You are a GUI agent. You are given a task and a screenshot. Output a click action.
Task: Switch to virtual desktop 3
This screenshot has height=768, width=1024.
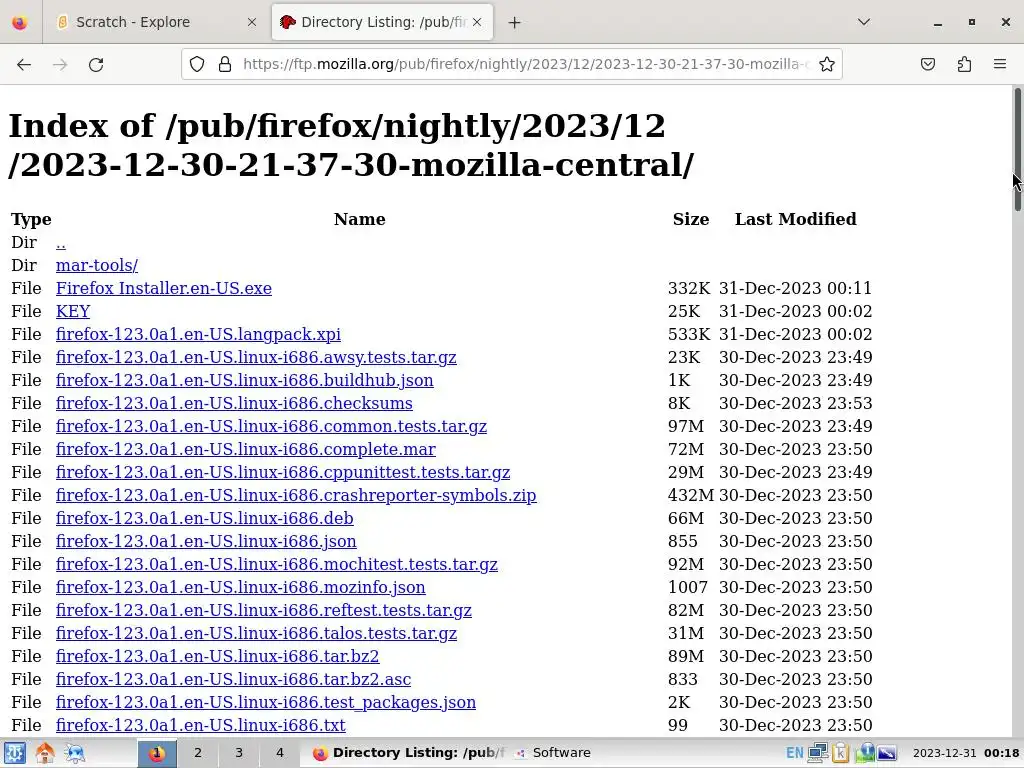pyautogui.click(x=239, y=753)
